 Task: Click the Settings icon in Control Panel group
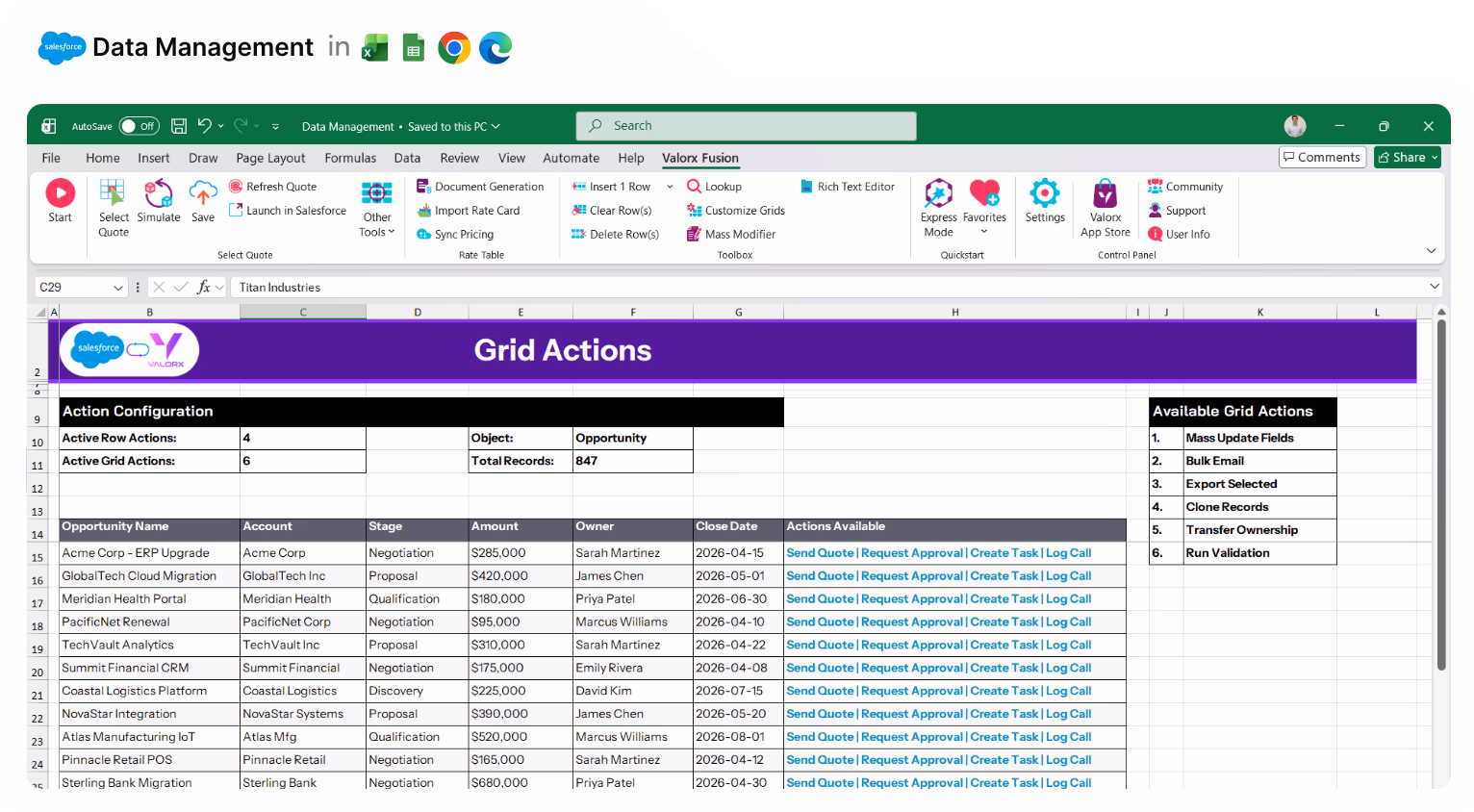(1045, 202)
